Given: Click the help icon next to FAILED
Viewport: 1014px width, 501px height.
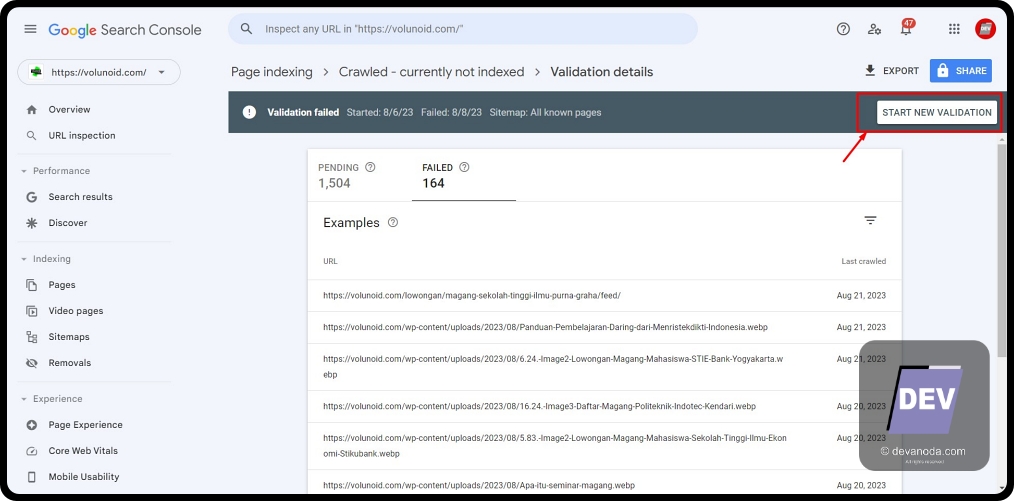Looking at the screenshot, I should [464, 167].
